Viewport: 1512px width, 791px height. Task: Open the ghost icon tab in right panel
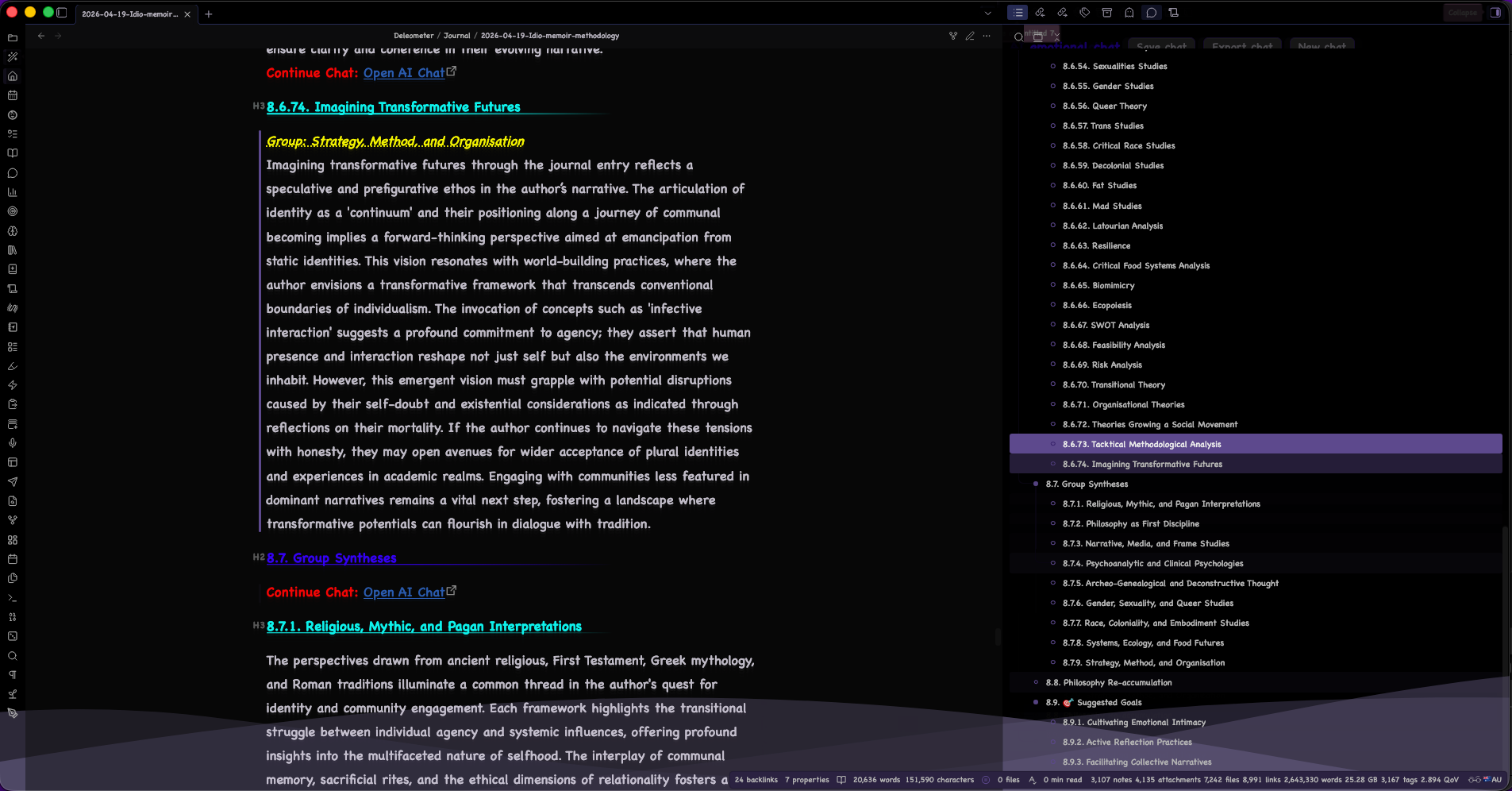tap(1129, 13)
